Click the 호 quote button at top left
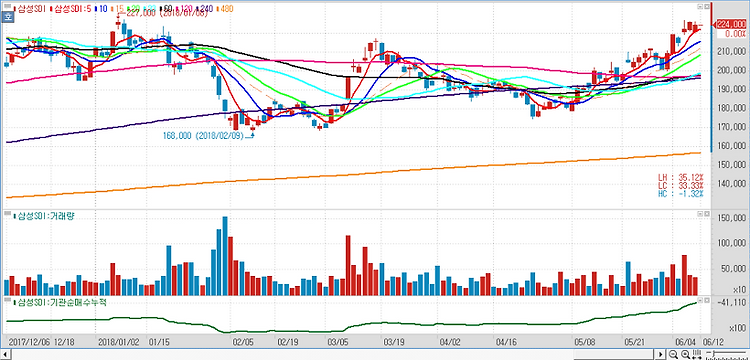The height and width of the screenshot is (360, 750). tap(7, 17)
